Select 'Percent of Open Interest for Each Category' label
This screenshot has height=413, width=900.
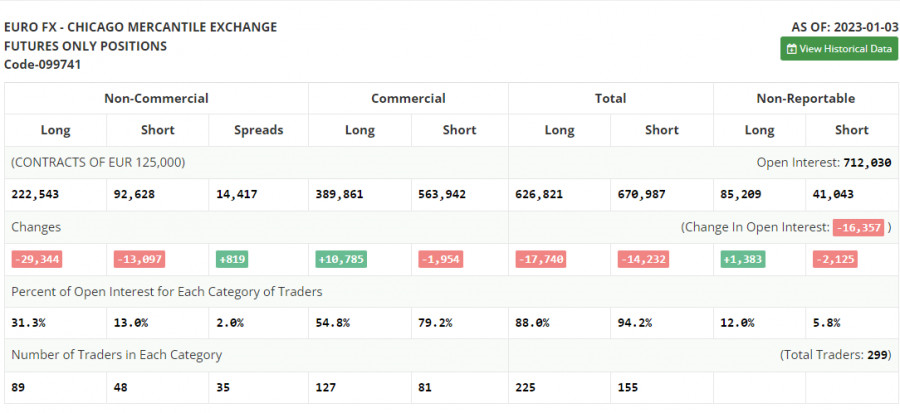tap(166, 291)
